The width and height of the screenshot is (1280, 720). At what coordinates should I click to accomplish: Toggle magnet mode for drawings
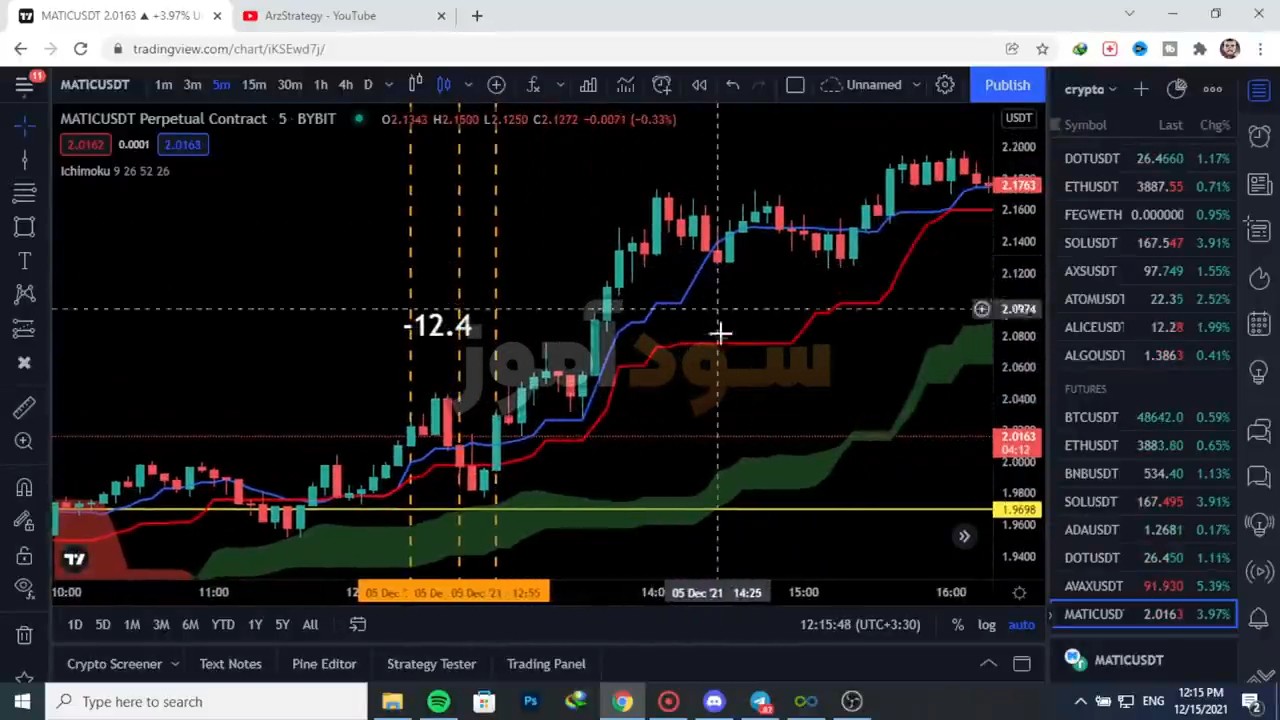pyautogui.click(x=25, y=487)
